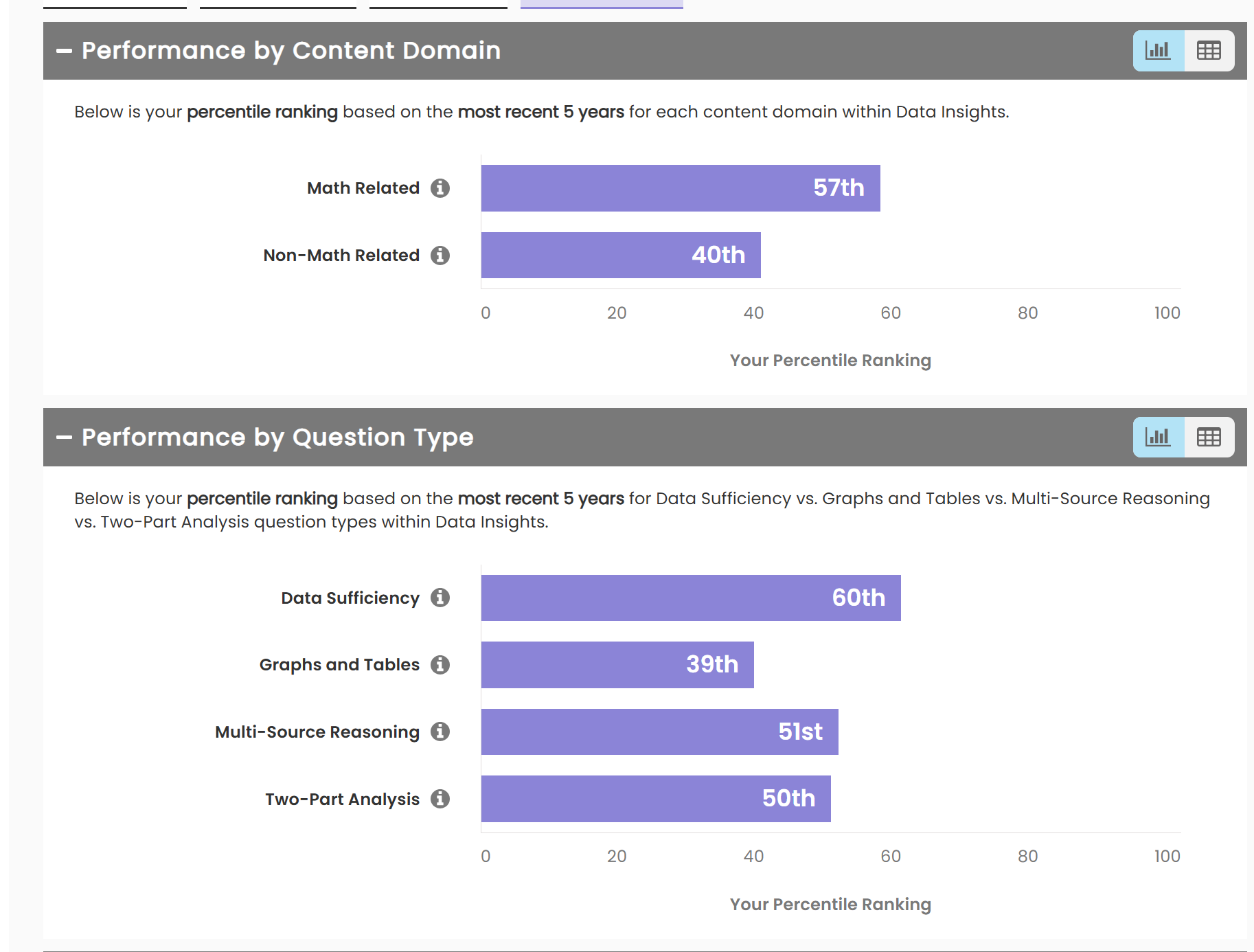Image resolution: width=1254 pixels, height=952 pixels.
Task: Open Multi-Source Reasoning info icon
Action: click(440, 732)
